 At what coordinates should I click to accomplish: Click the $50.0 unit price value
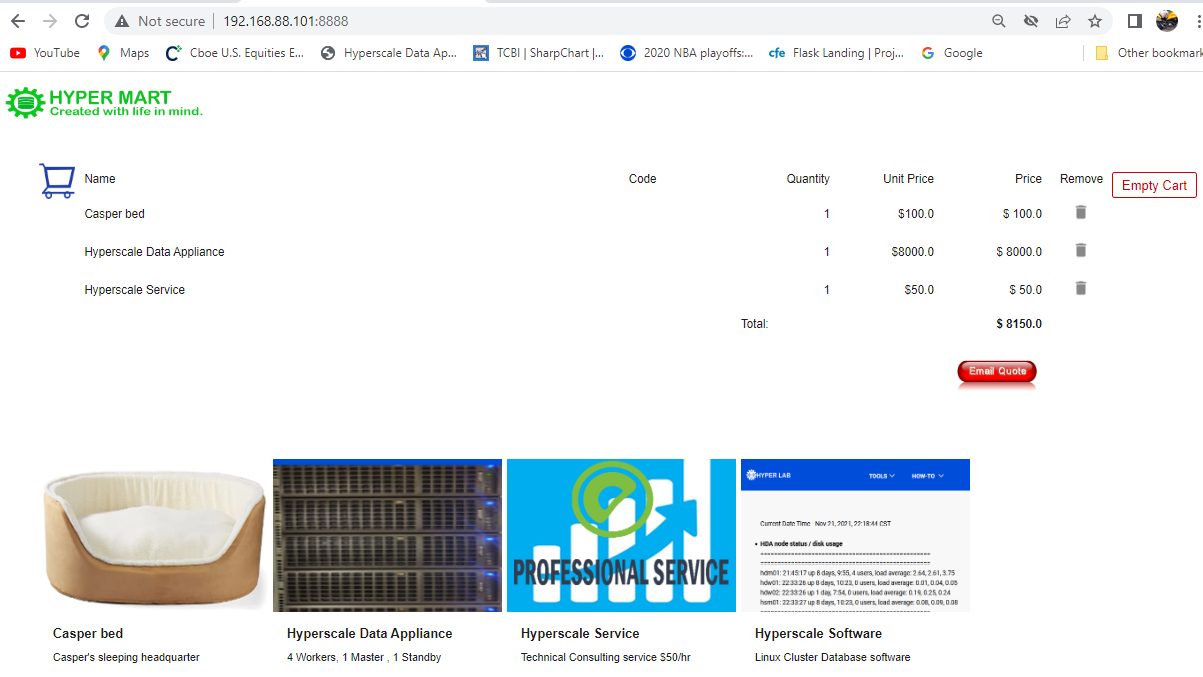pos(919,290)
